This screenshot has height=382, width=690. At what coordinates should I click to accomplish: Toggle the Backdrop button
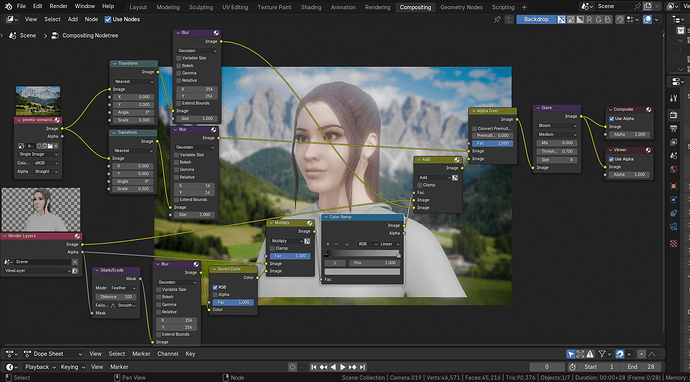(536, 19)
